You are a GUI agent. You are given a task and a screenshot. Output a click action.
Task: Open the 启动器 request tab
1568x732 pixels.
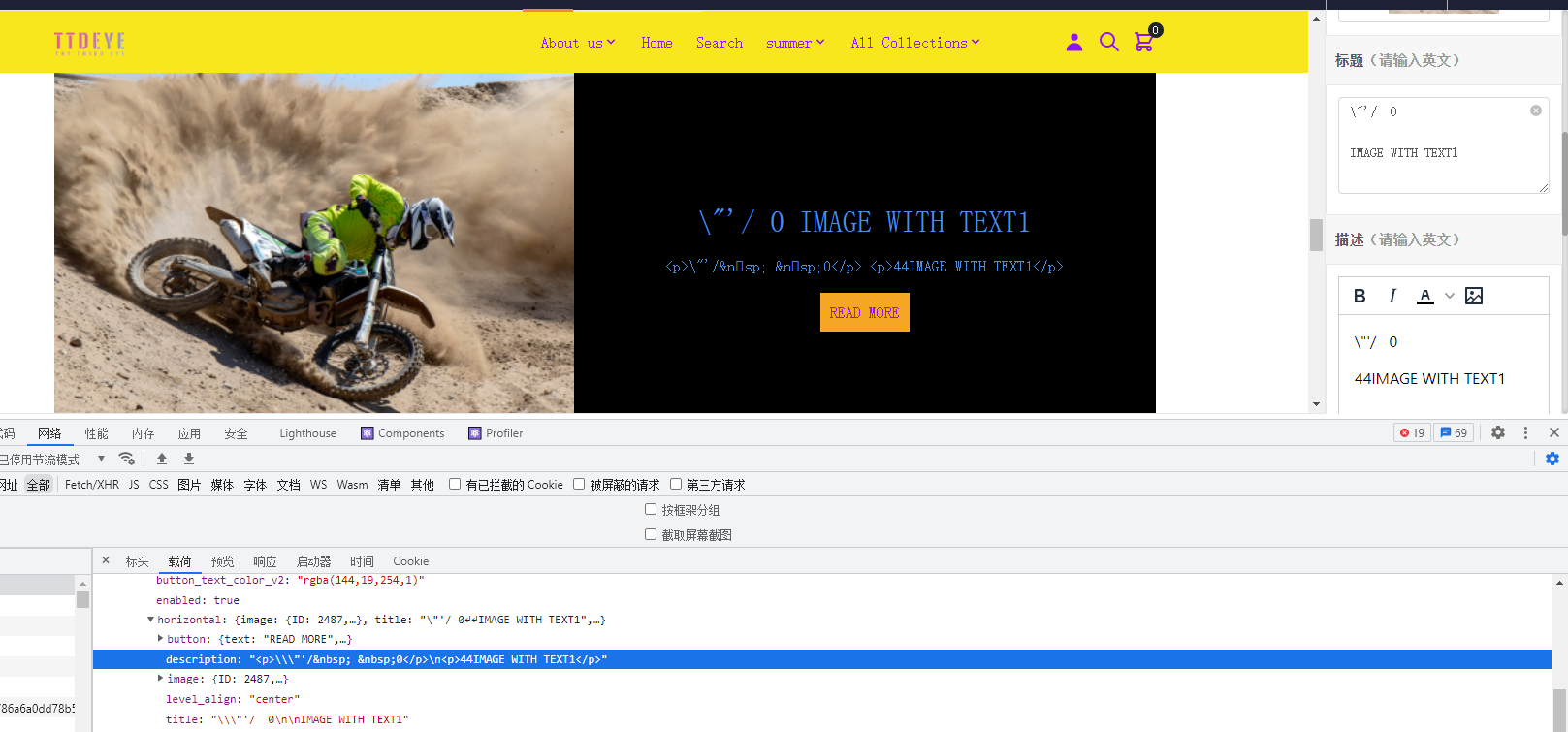tap(313, 561)
